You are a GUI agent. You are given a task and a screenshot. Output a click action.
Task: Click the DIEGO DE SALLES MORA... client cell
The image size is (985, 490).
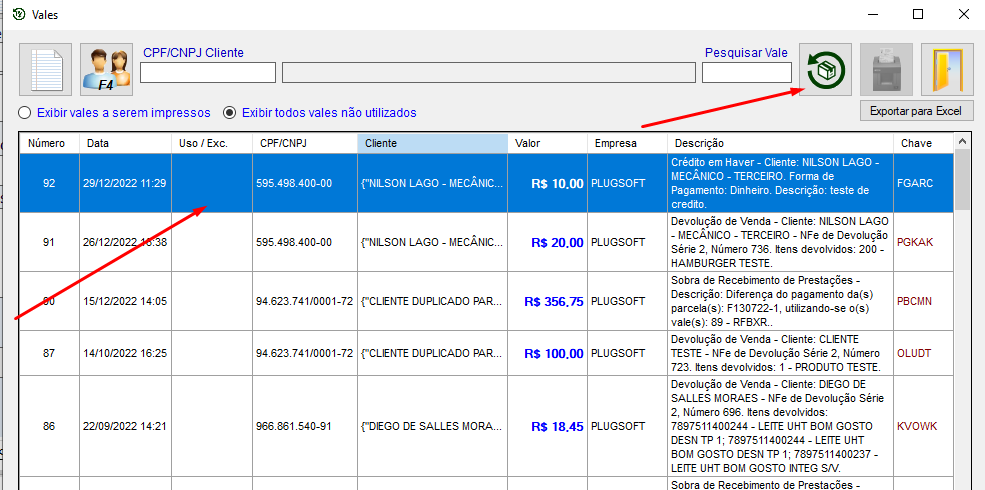432,427
